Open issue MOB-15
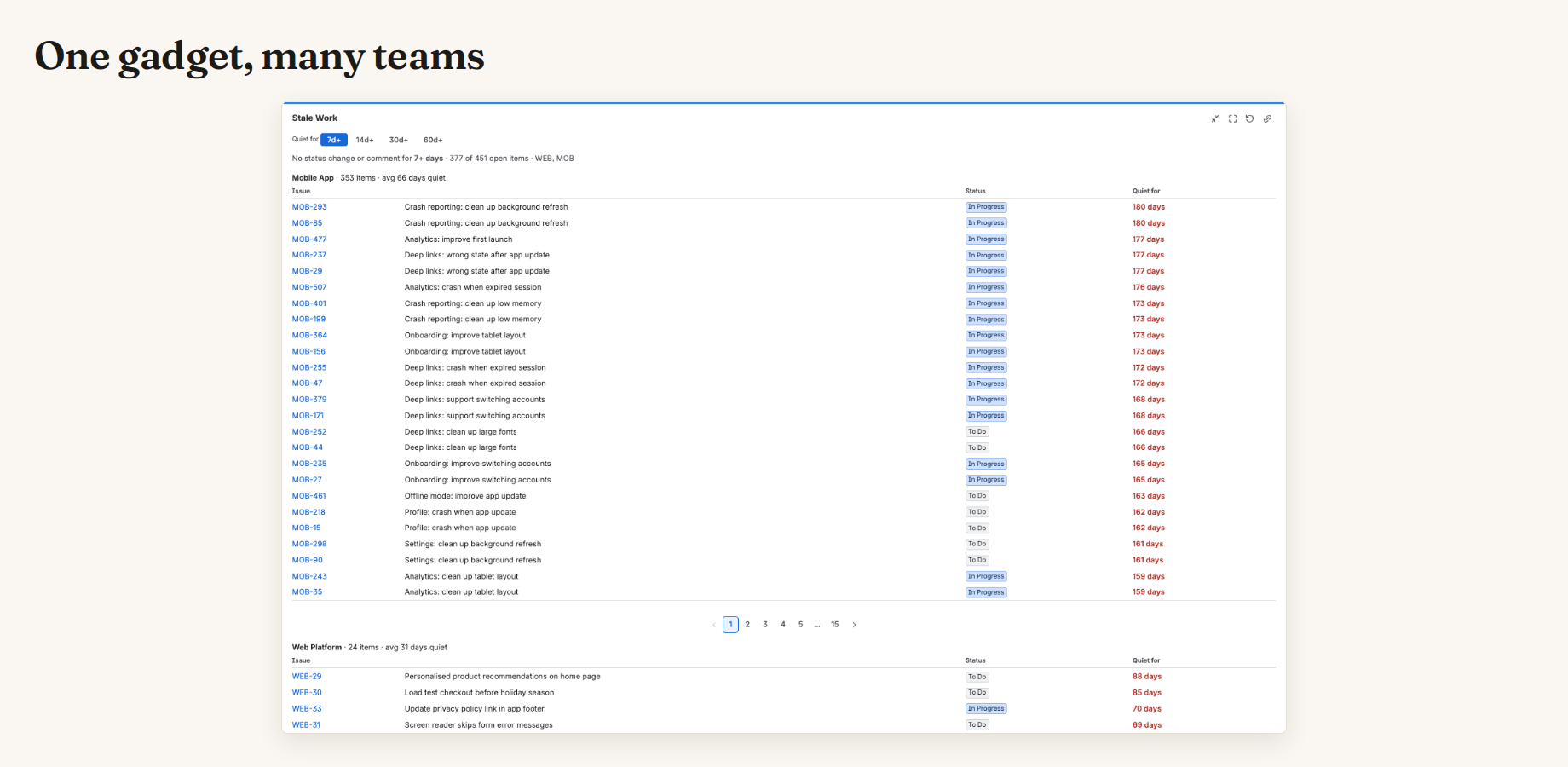 pyautogui.click(x=307, y=528)
